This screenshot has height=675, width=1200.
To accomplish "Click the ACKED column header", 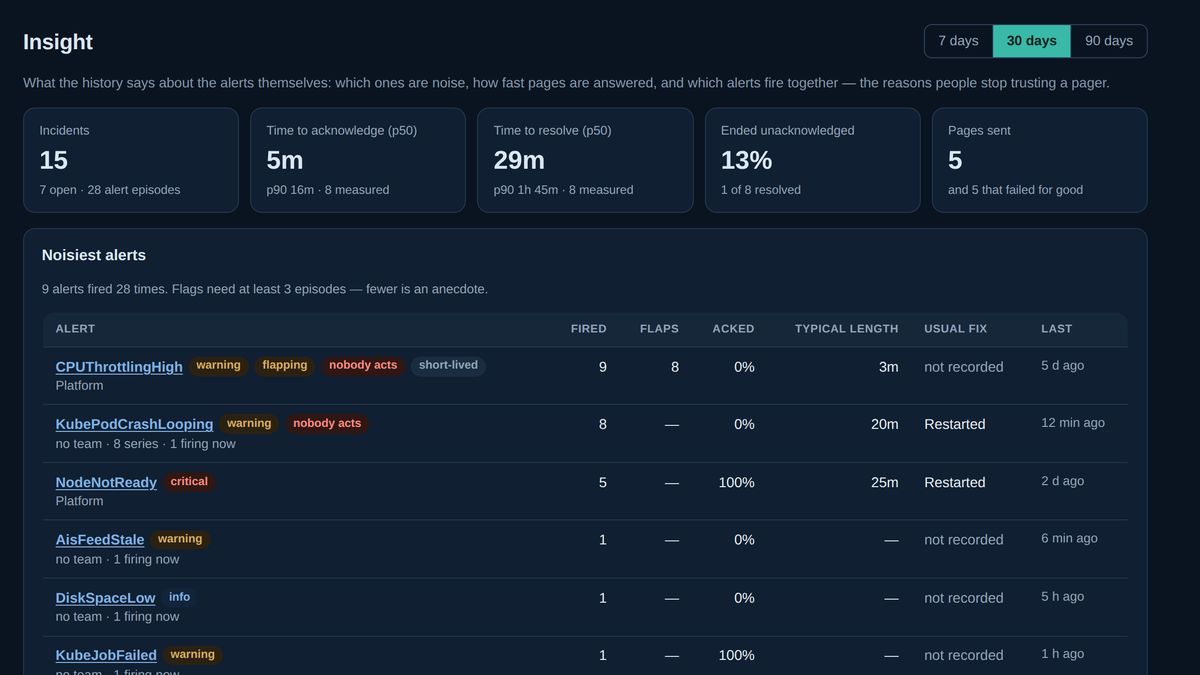I will click(x=733, y=329).
